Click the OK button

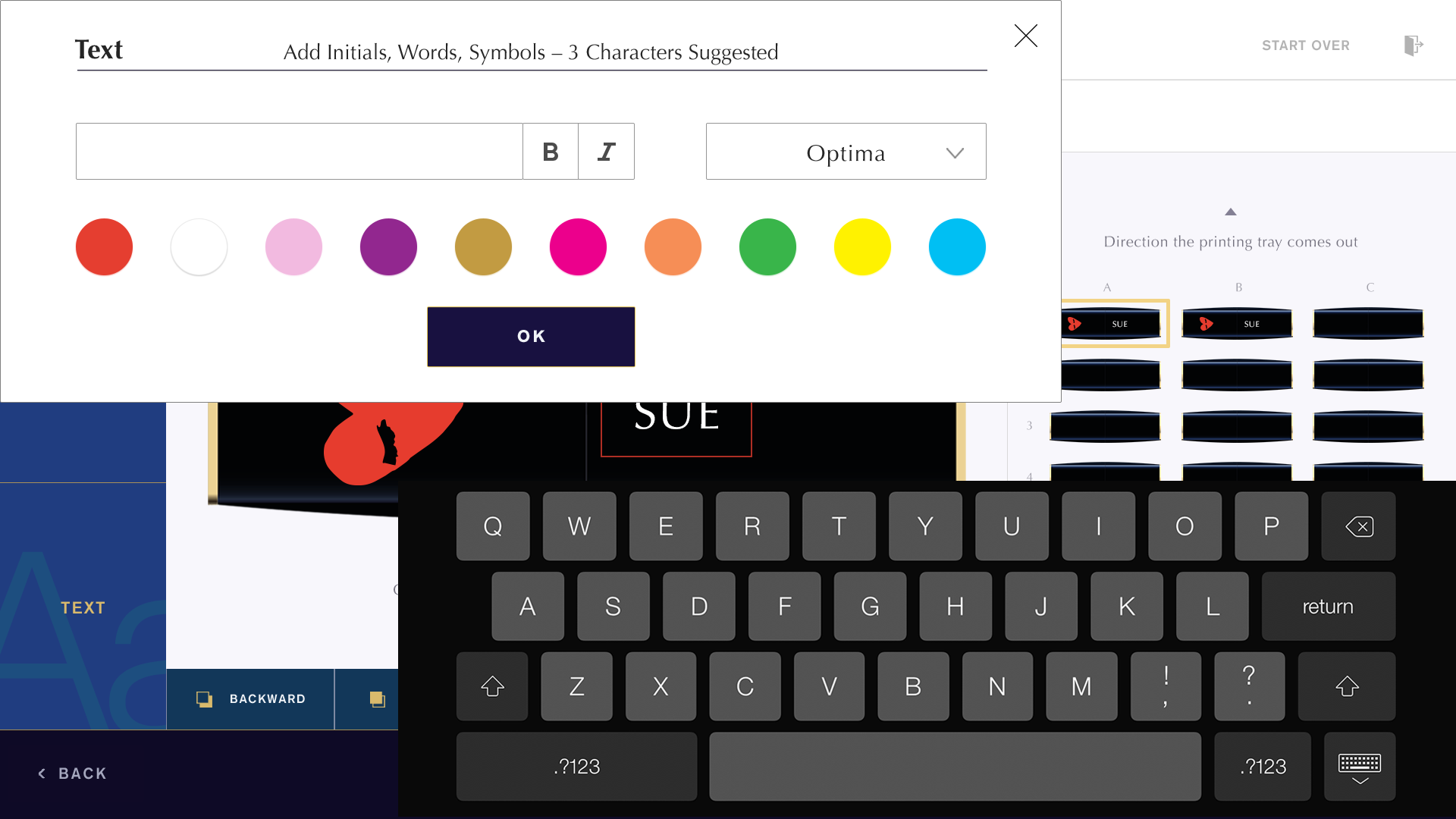(531, 336)
